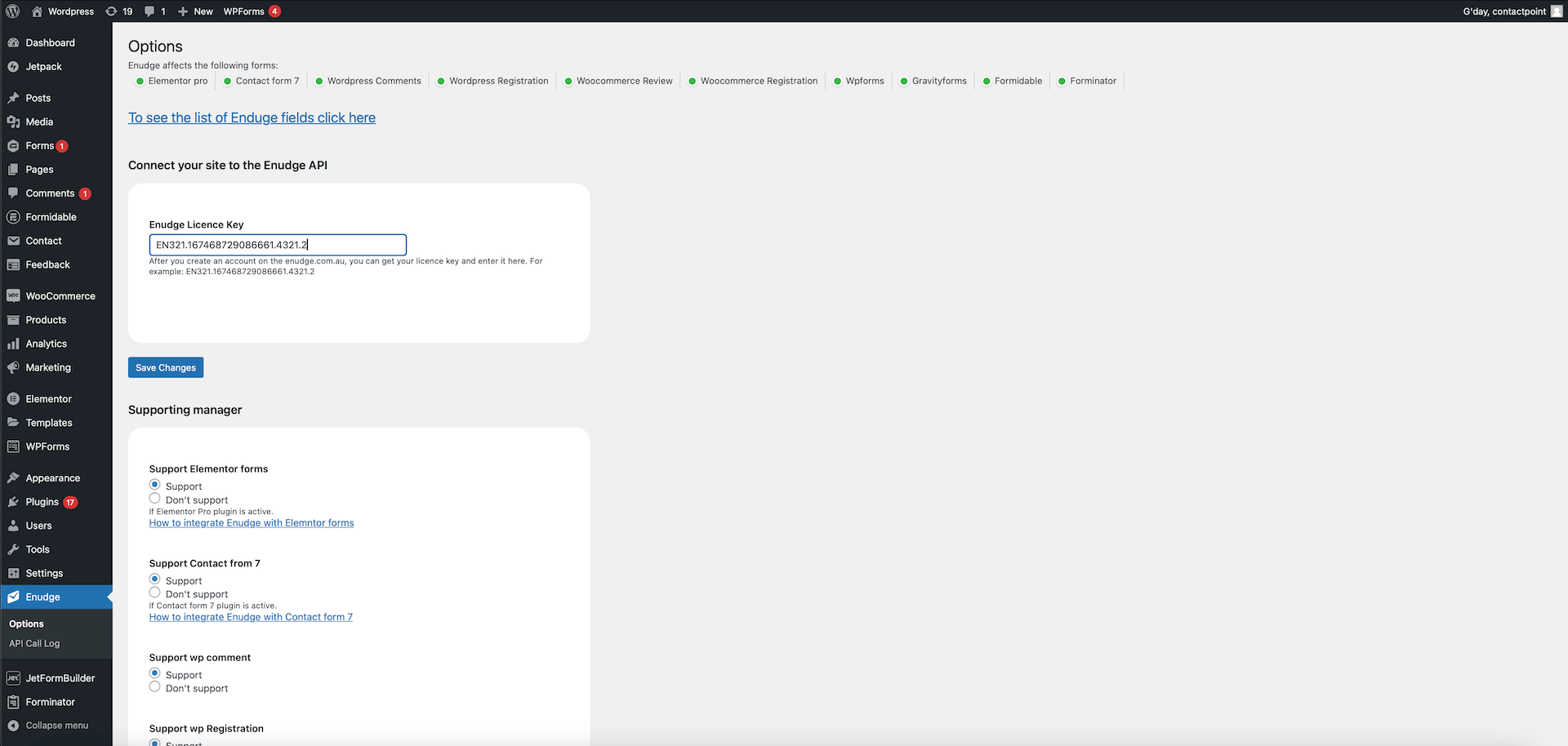Screen dimensions: 1568x746
Task: Click the Jetpack sidebar icon
Action: click(13, 67)
